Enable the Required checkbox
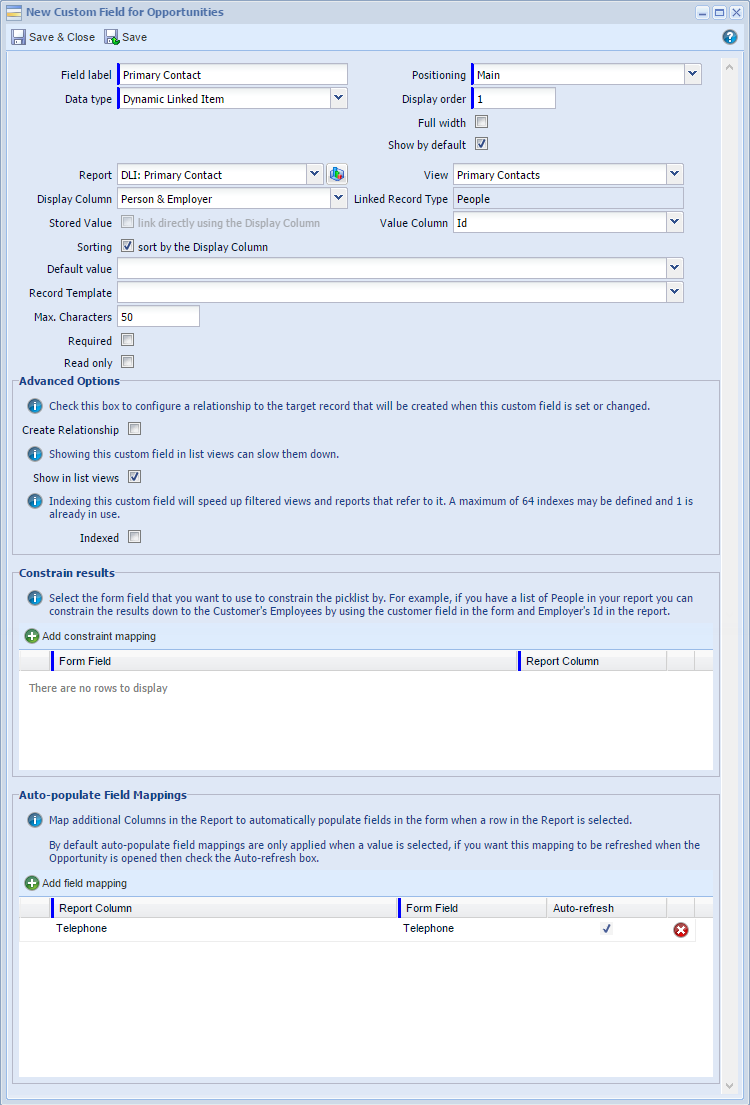750x1105 pixels. 128,340
